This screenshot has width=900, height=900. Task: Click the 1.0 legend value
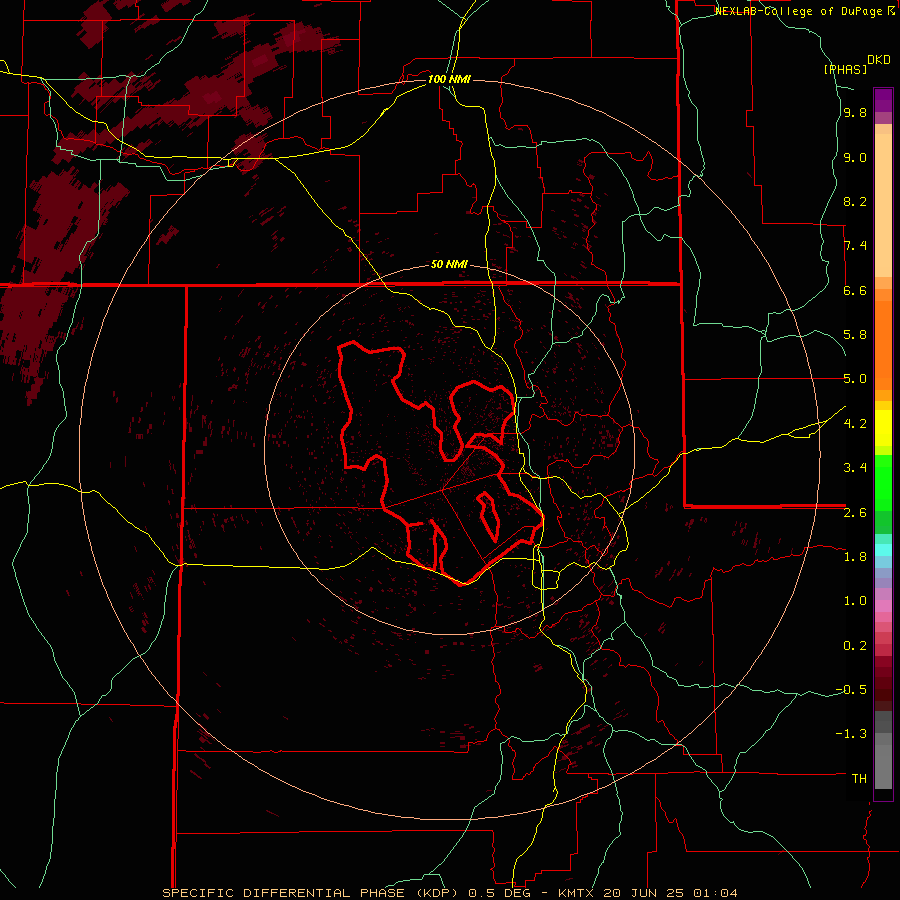point(855,602)
